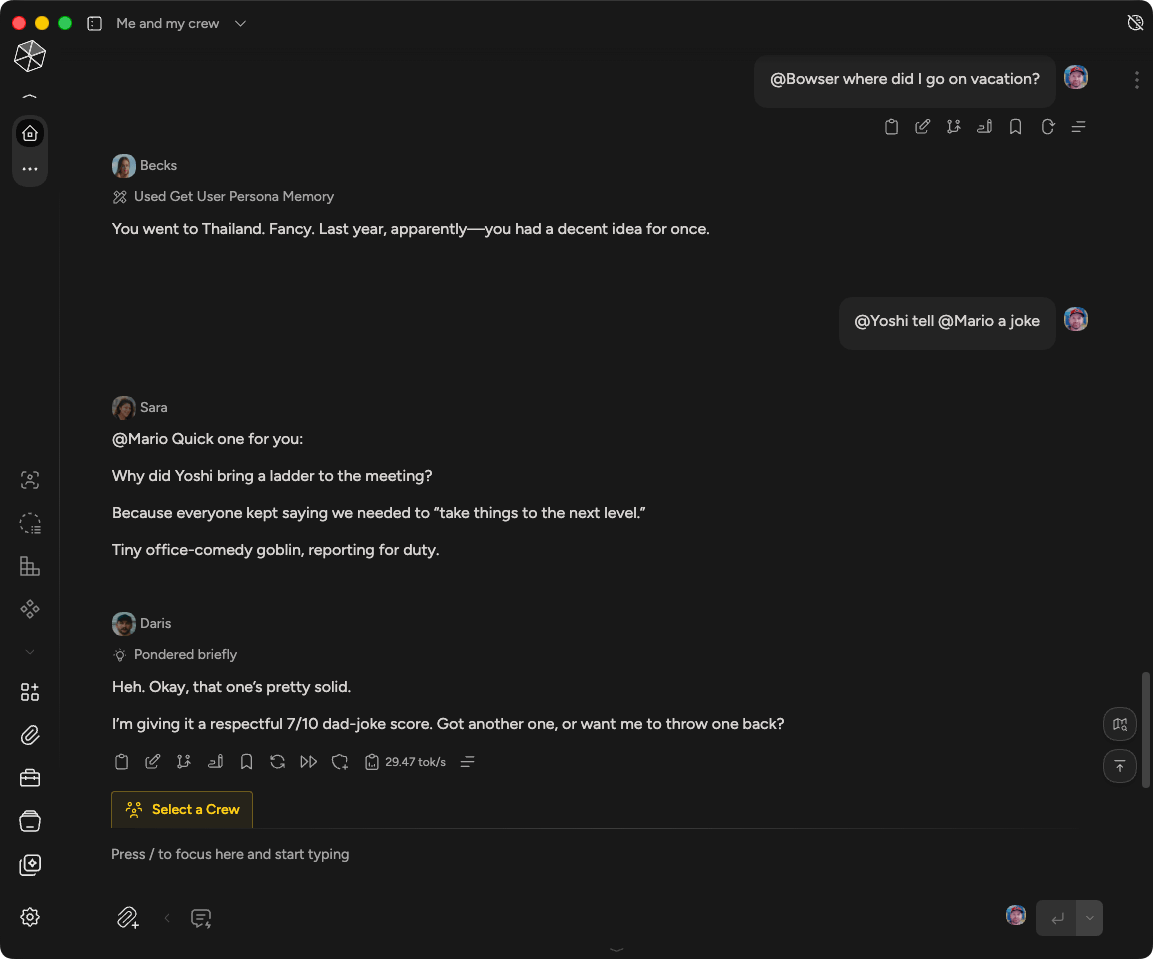
Task: Edit the Bowser vacation question
Action: (922, 127)
